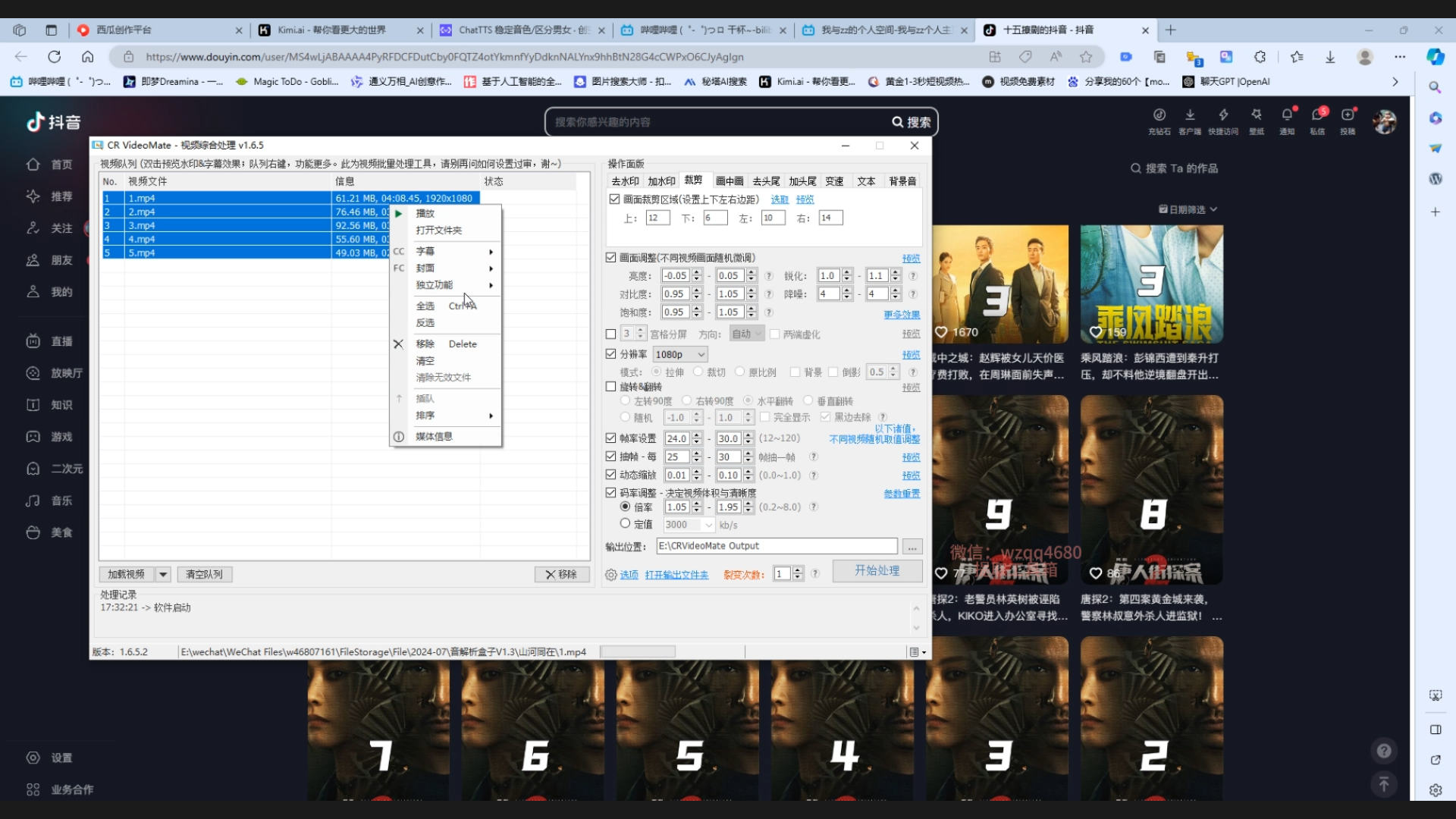Select the 定值 fixed bitrate radio button

tap(625, 524)
